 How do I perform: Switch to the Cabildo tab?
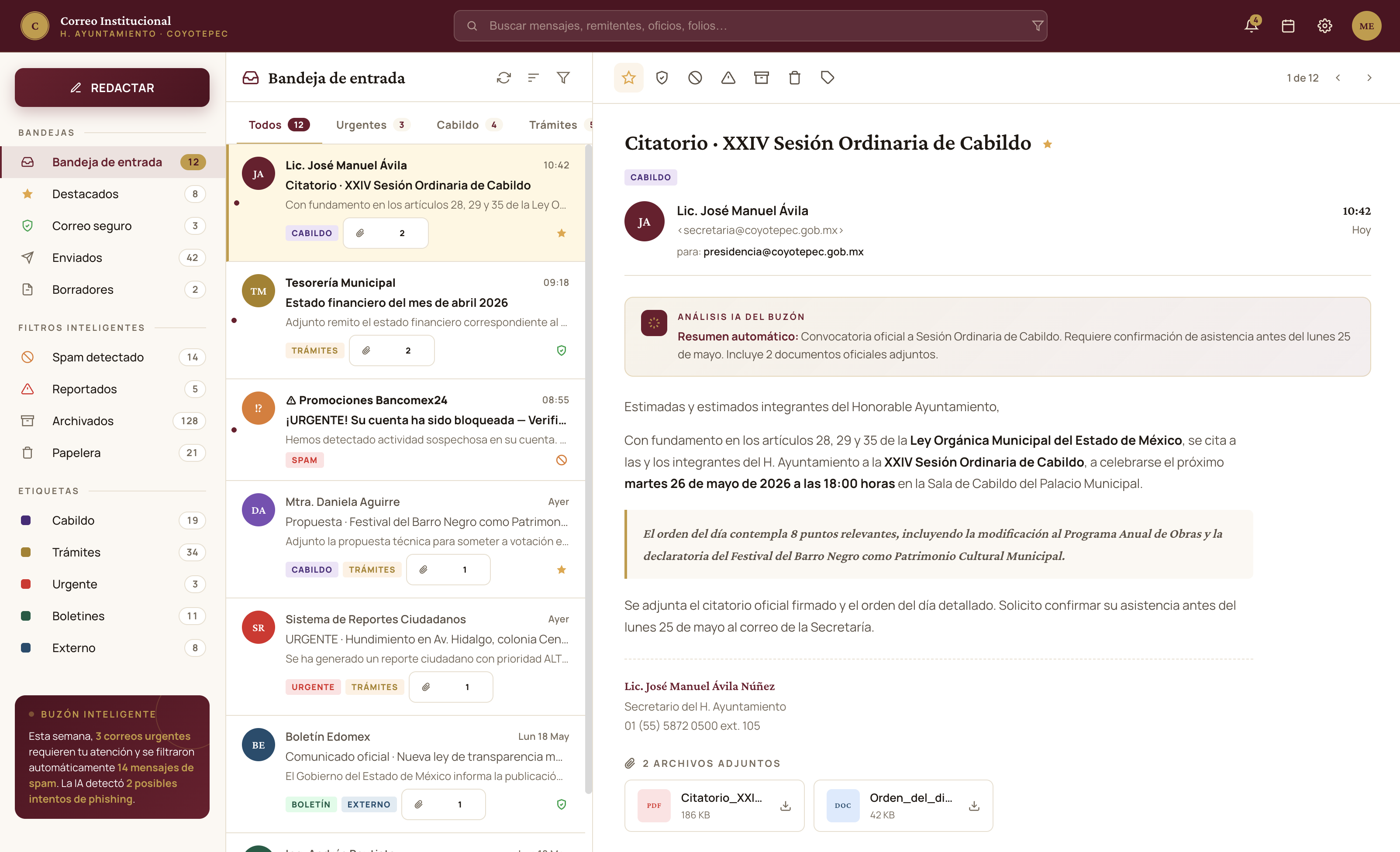(469, 125)
